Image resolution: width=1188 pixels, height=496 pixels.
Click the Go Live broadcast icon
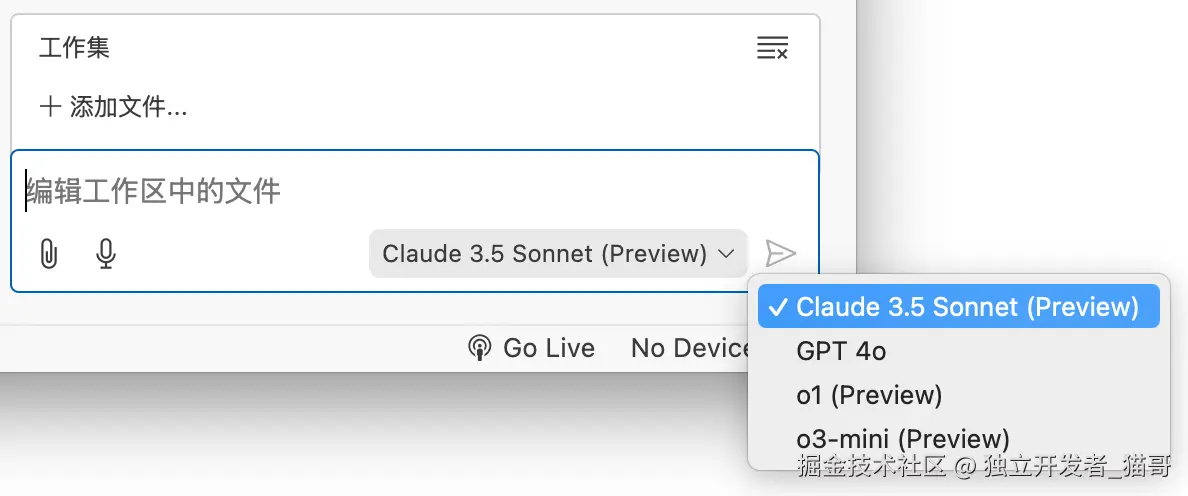pos(480,348)
